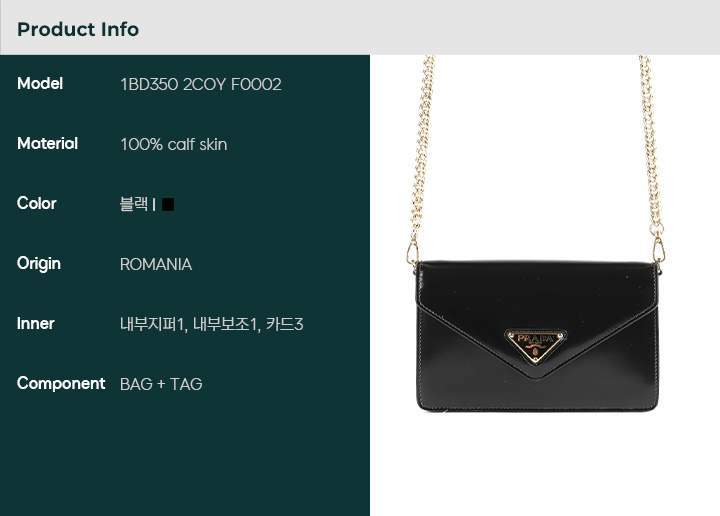Click the Color label
Screen dimensions: 720x516
(37, 203)
